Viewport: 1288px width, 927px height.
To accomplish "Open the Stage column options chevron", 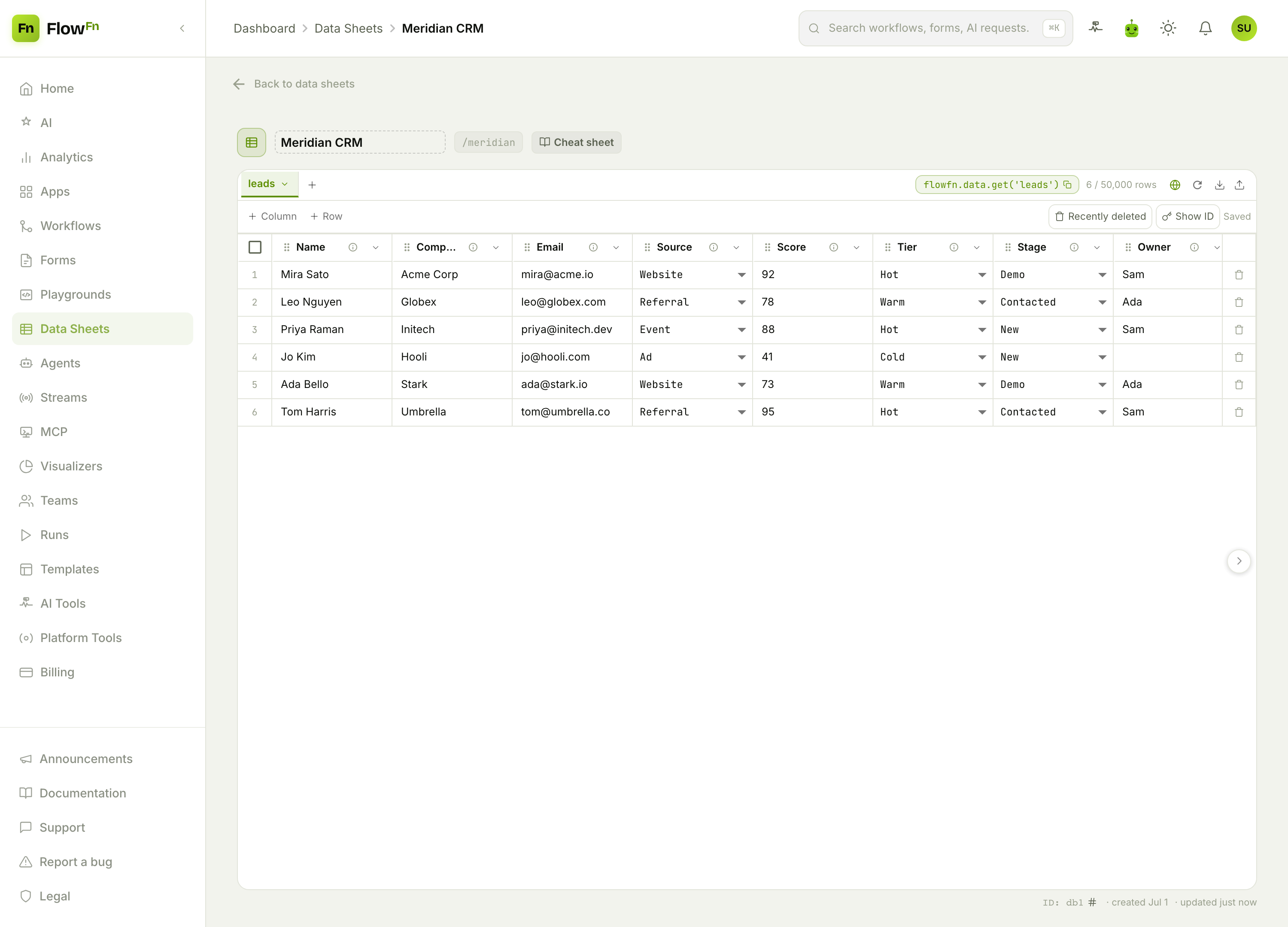I will click(x=1097, y=248).
